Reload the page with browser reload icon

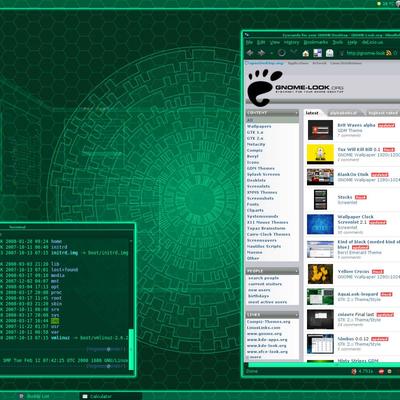(282, 53)
